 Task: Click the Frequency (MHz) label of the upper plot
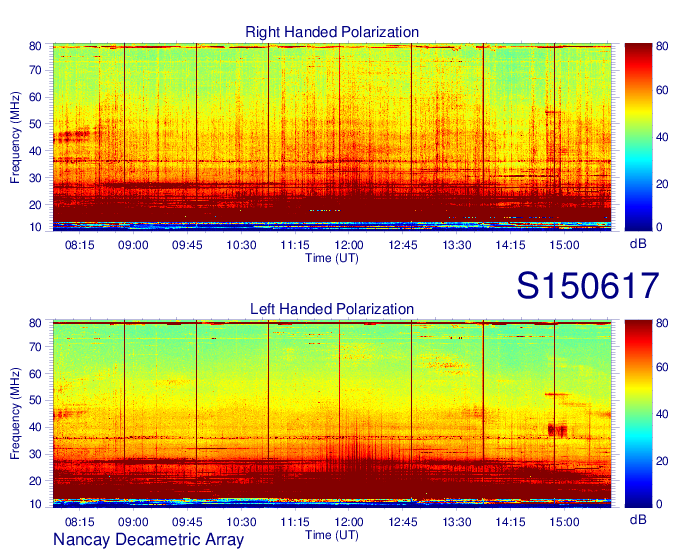pyautogui.click(x=15, y=137)
